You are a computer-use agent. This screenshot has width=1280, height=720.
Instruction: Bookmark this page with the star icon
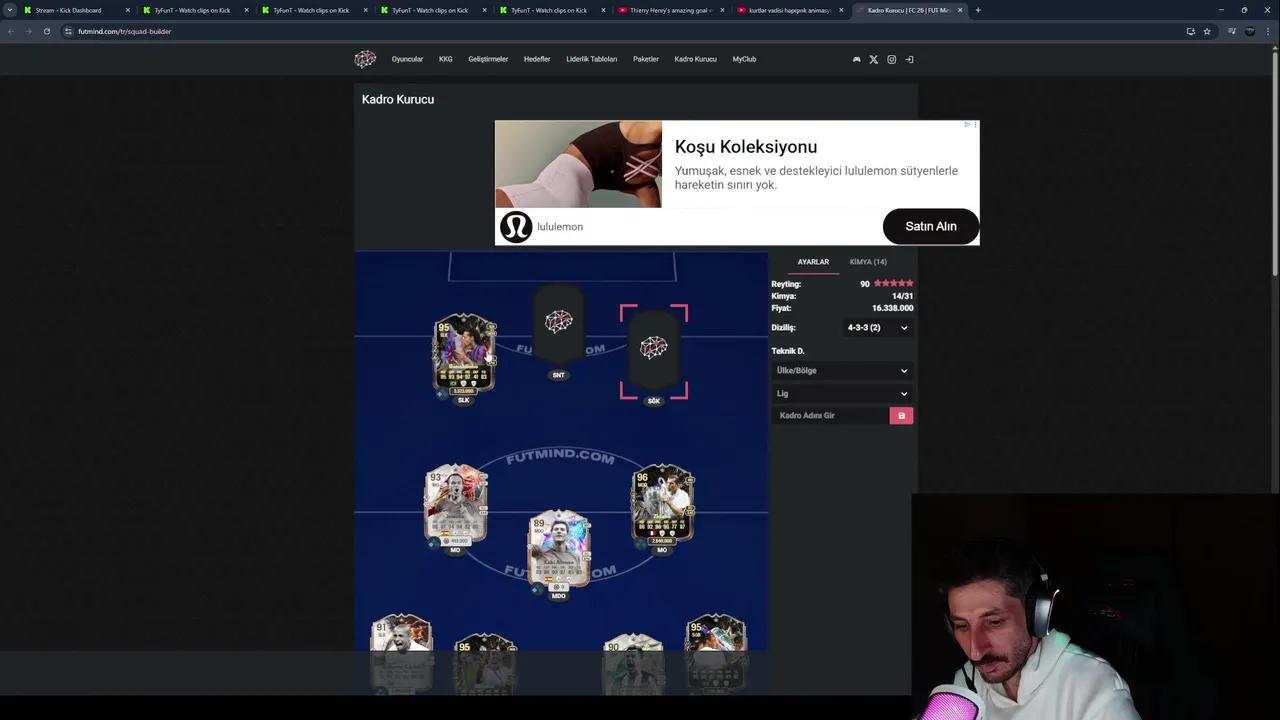tap(1207, 31)
